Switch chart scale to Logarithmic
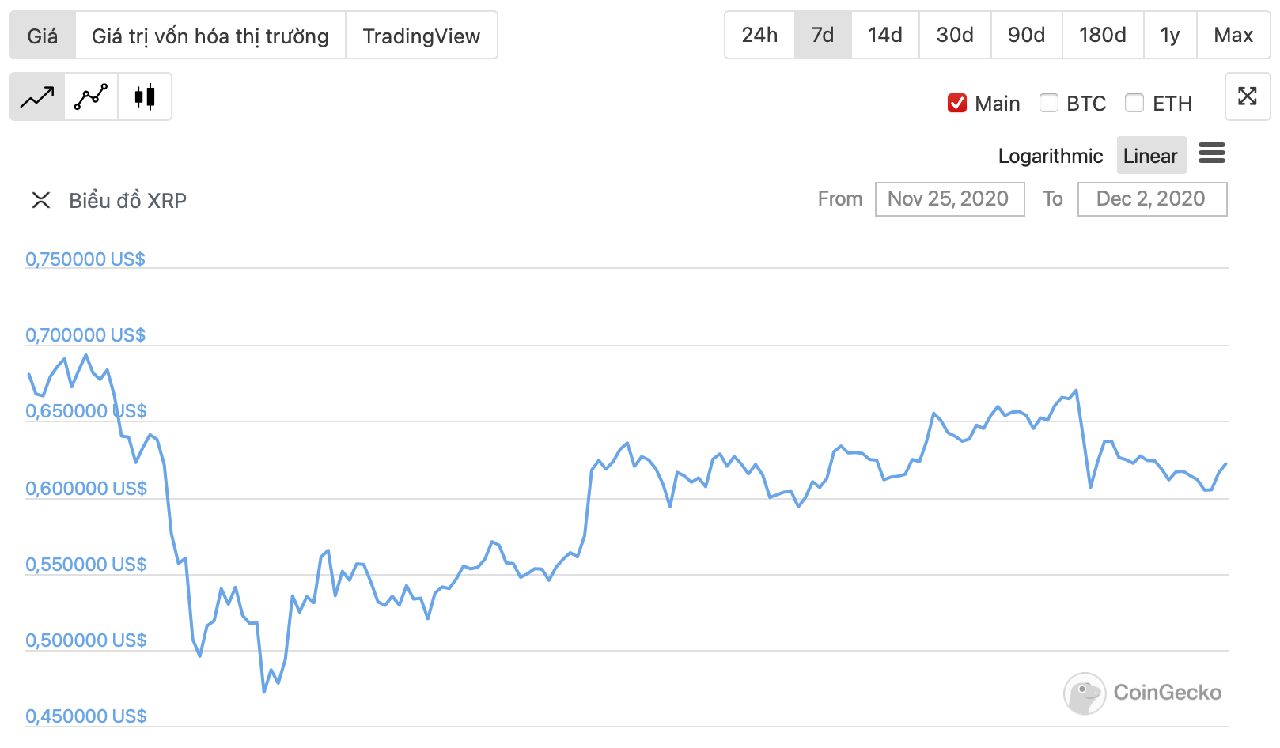This screenshot has height=748, width=1280. [x=1051, y=156]
